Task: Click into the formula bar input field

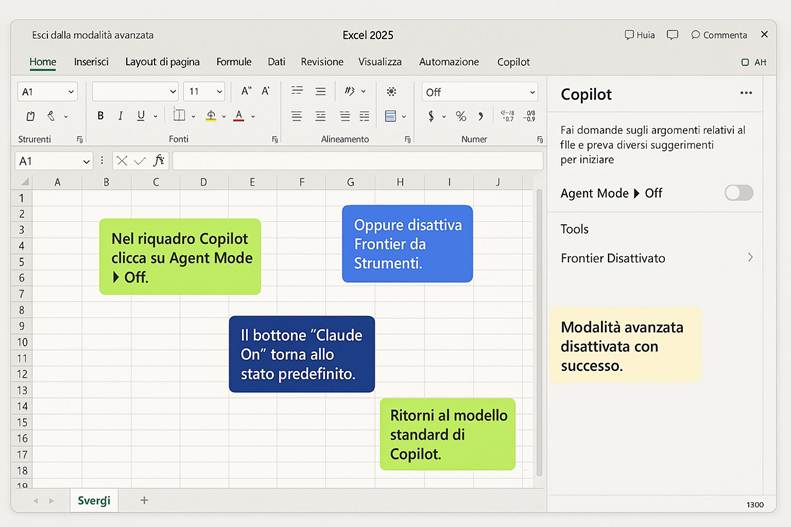Action: (357, 161)
